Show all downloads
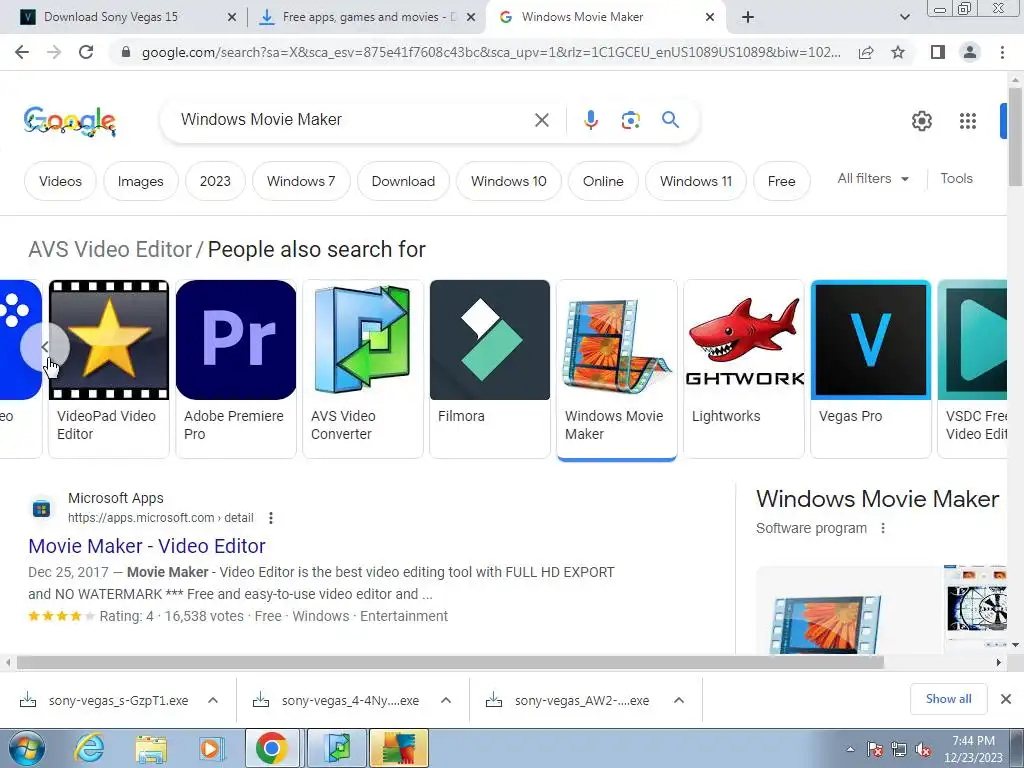This screenshot has width=1024, height=768. coord(948,699)
